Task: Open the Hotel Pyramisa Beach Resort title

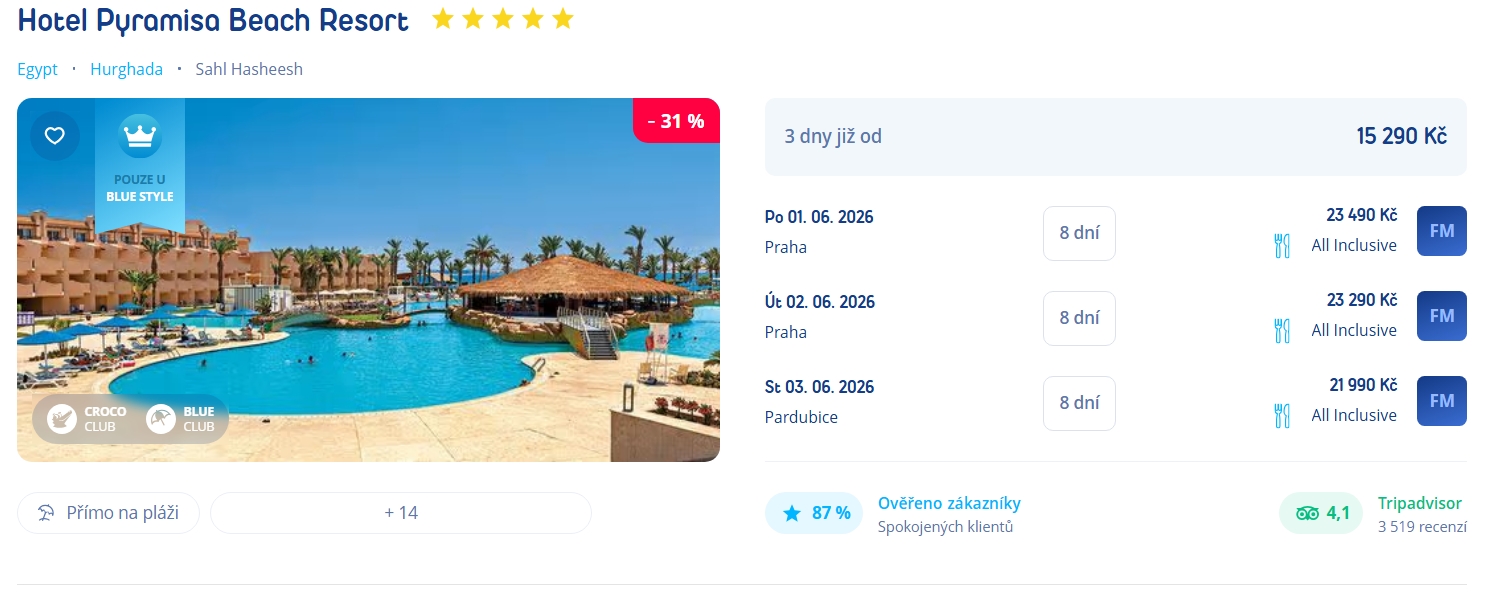Action: tap(213, 21)
